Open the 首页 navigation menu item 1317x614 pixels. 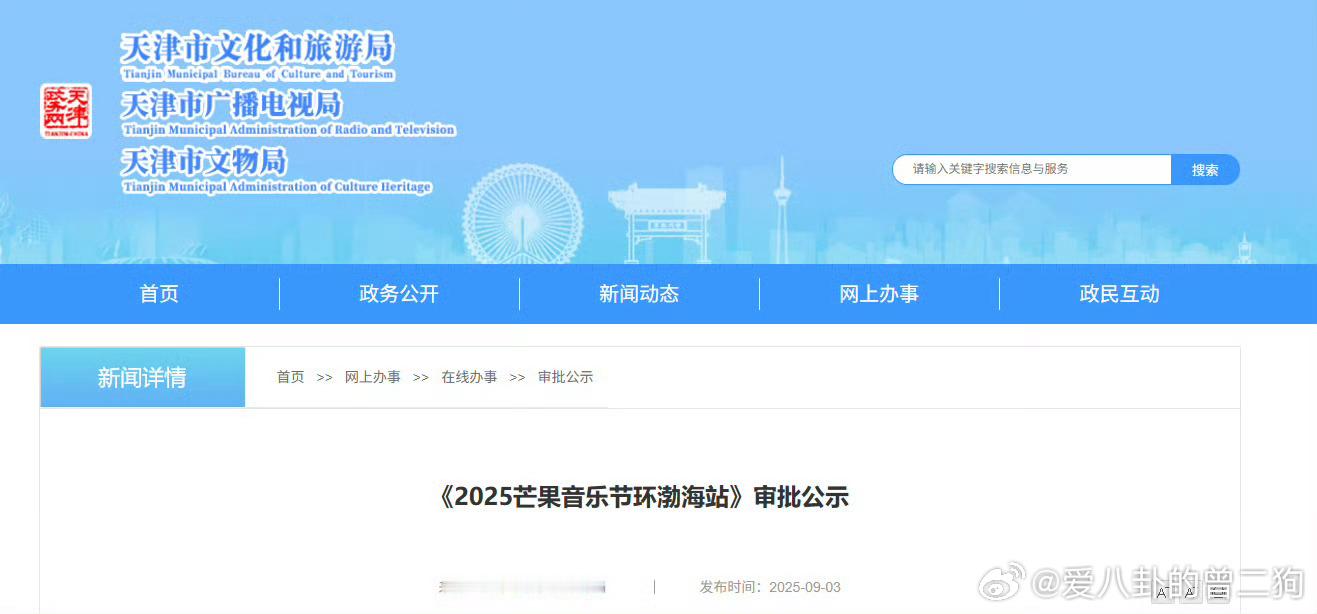tap(159, 294)
